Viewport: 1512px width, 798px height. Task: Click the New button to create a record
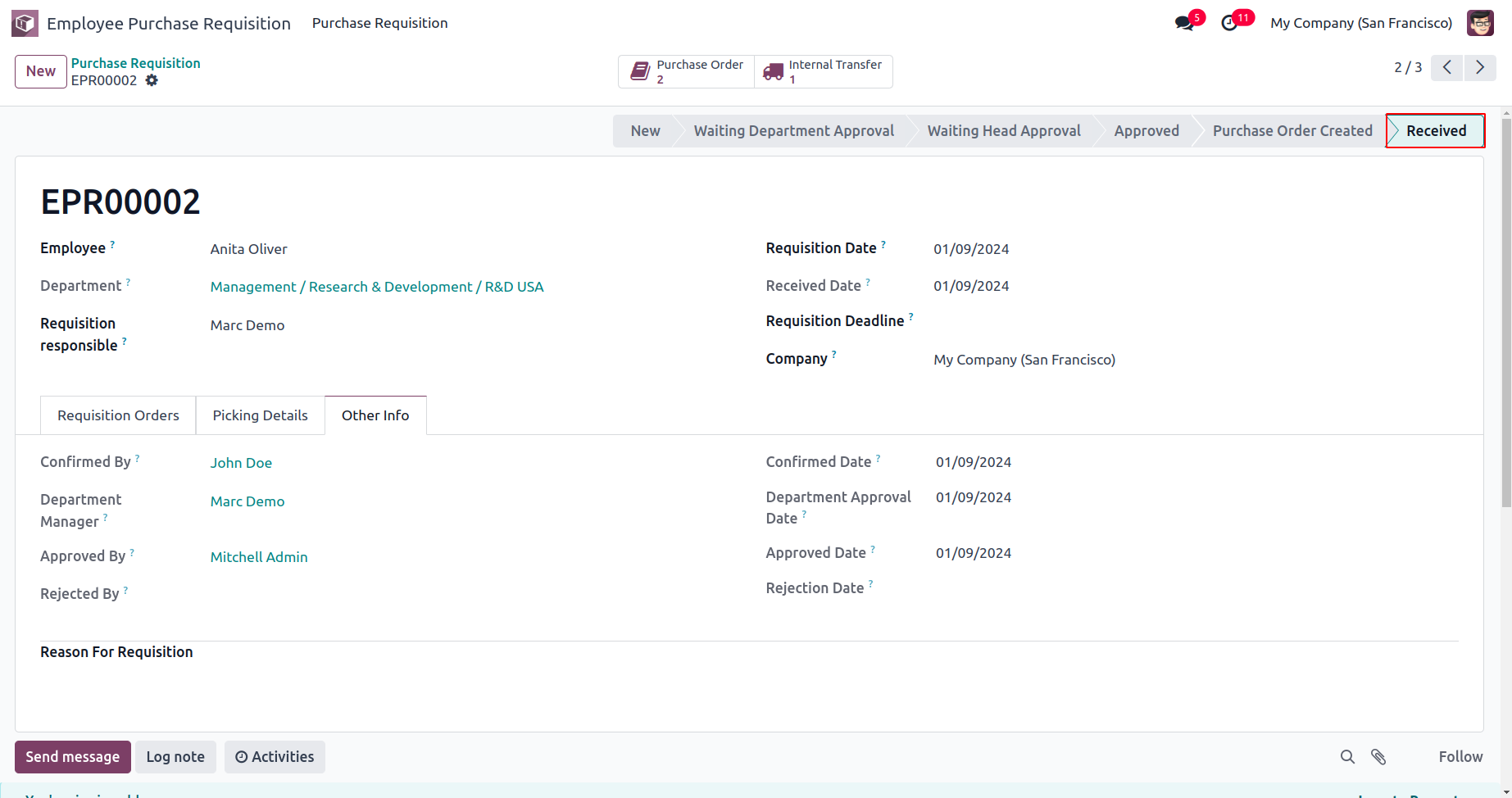(x=41, y=71)
